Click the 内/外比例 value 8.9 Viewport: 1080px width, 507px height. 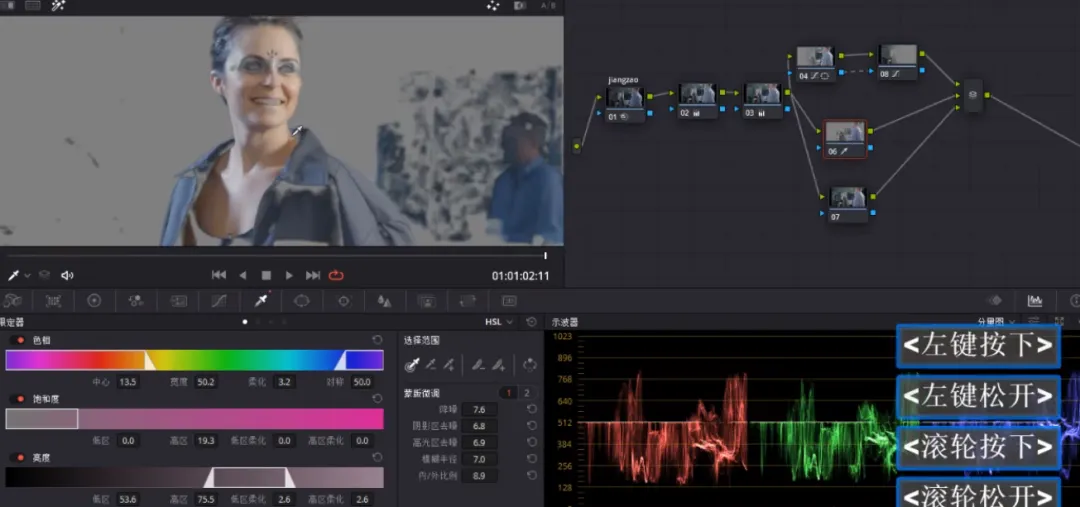[x=479, y=475]
